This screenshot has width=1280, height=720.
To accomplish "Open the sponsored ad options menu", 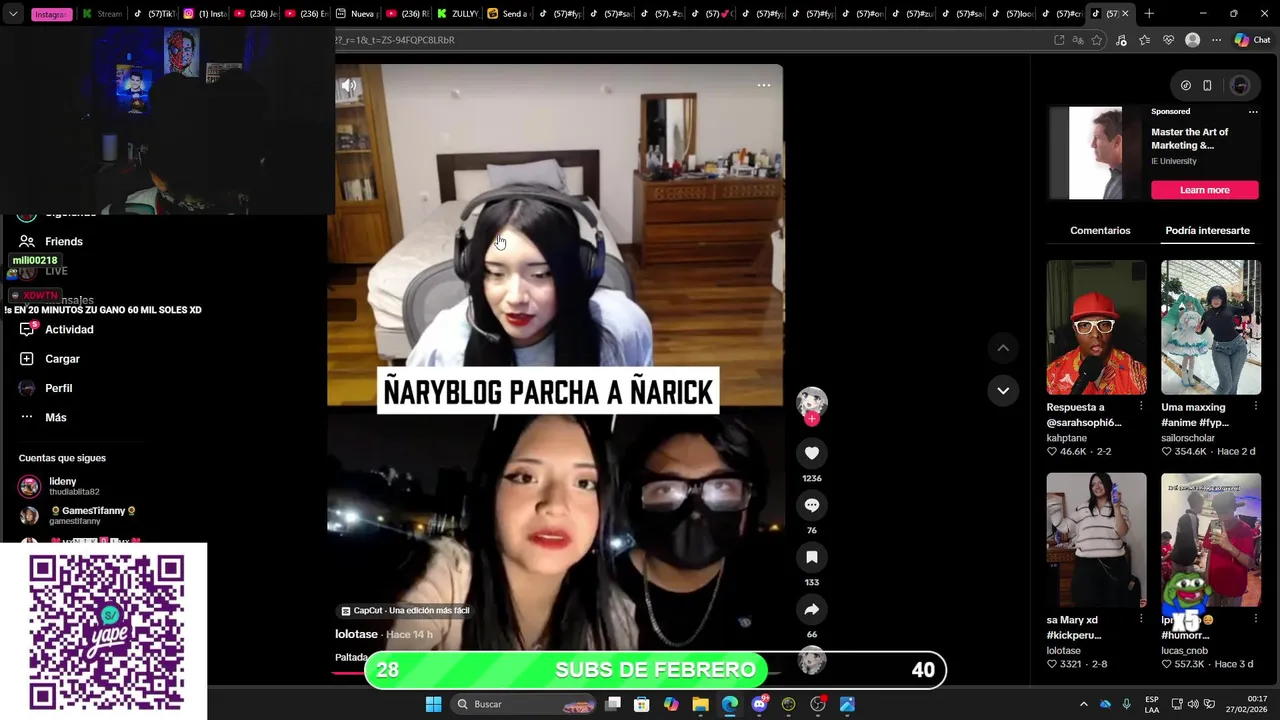I will pyautogui.click(x=1253, y=112).
